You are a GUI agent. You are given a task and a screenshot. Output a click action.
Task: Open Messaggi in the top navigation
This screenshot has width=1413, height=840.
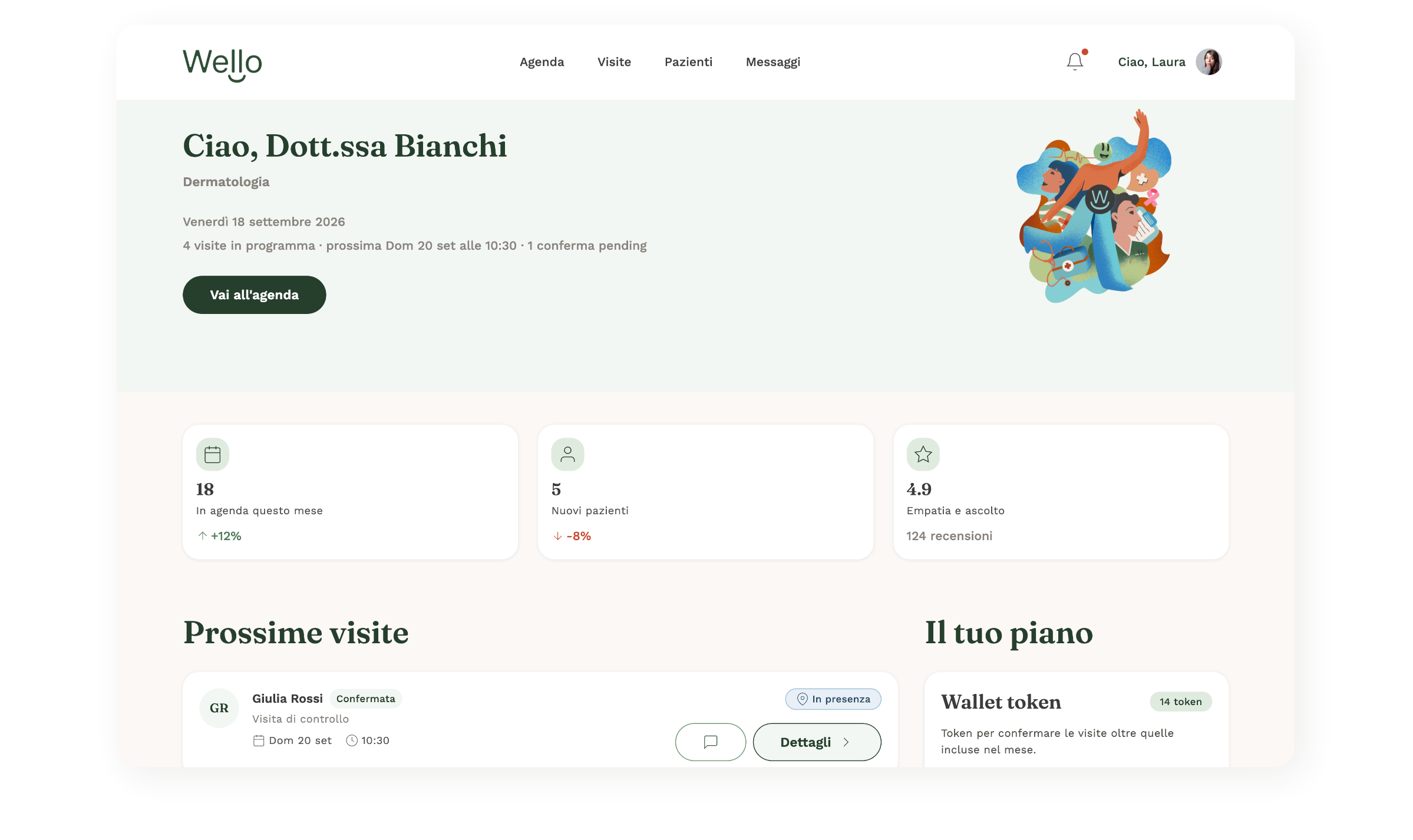(x=772, y=62)
